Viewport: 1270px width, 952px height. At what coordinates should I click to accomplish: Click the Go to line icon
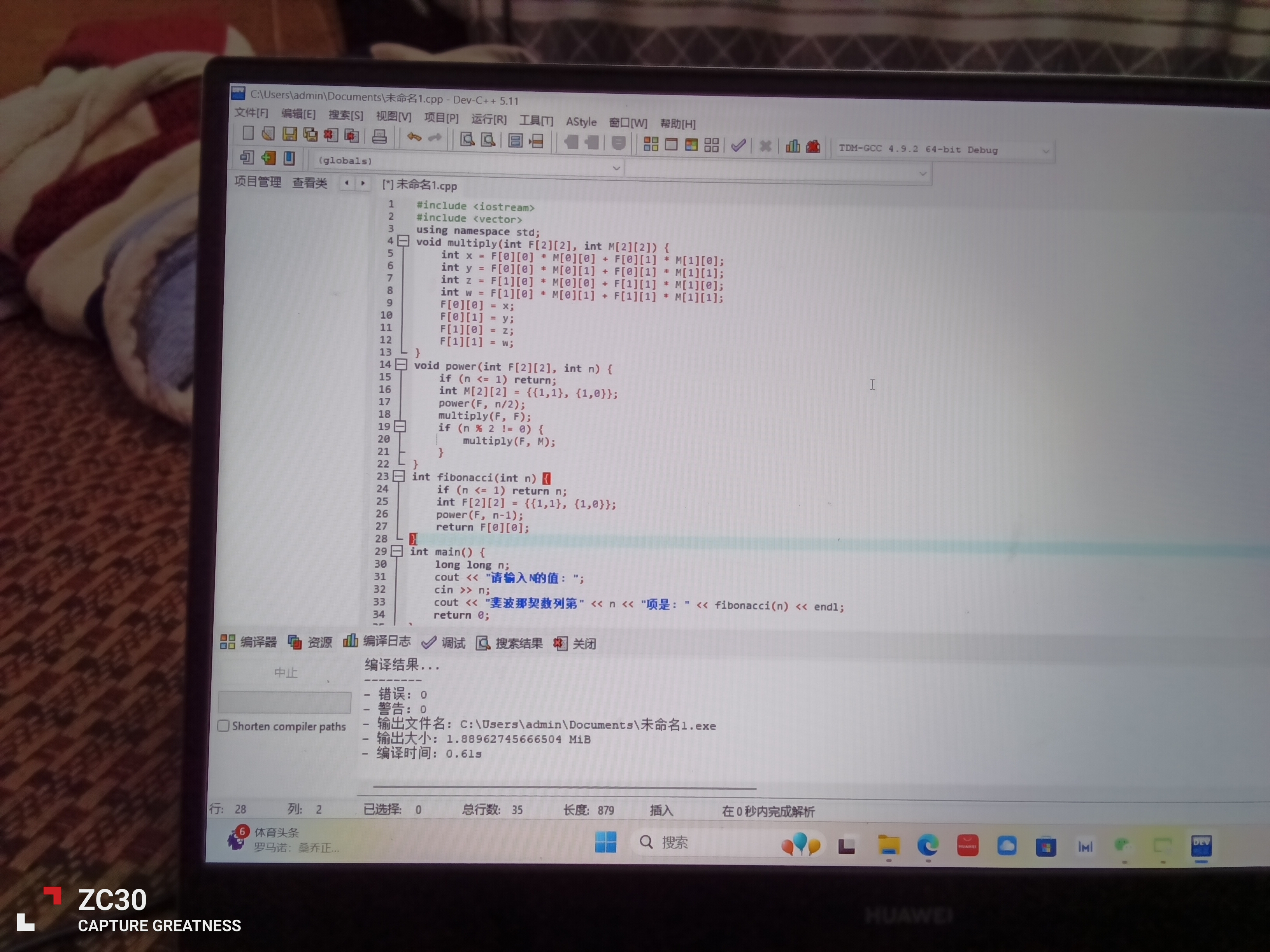(x=536, y=141)
